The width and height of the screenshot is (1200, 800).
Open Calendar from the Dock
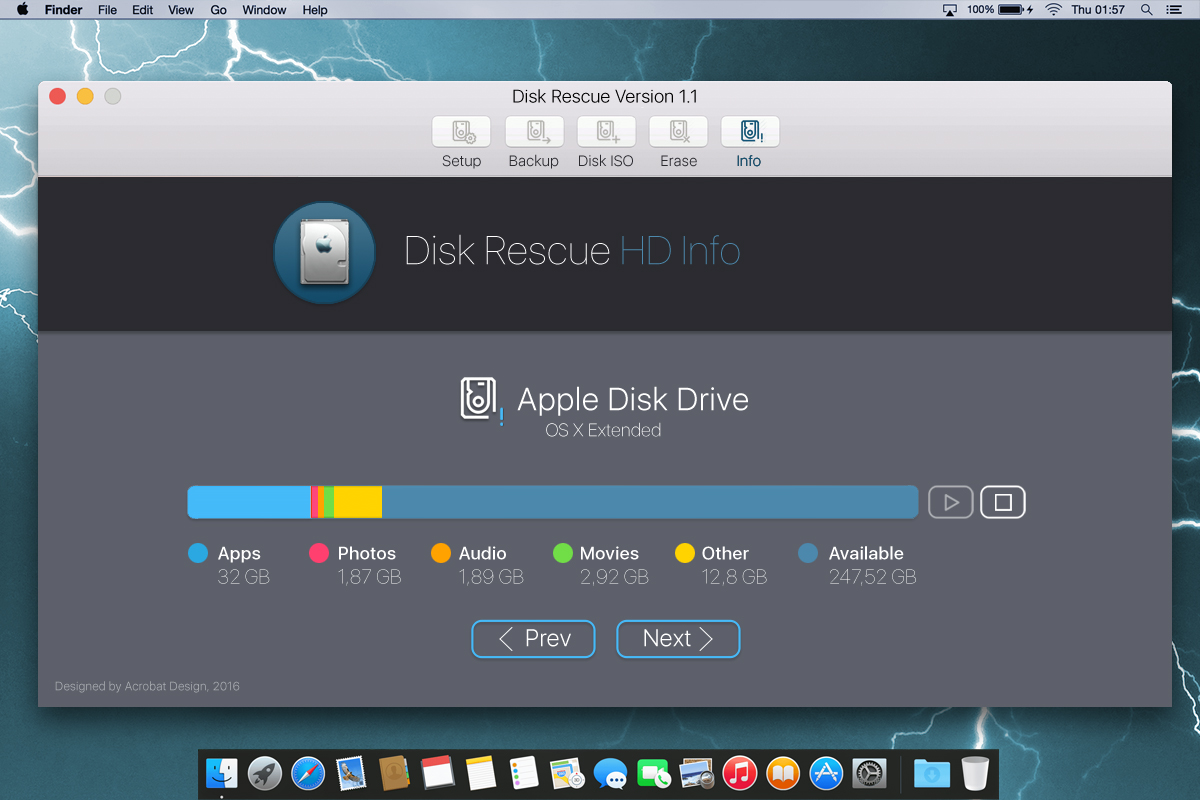point(438,773)
